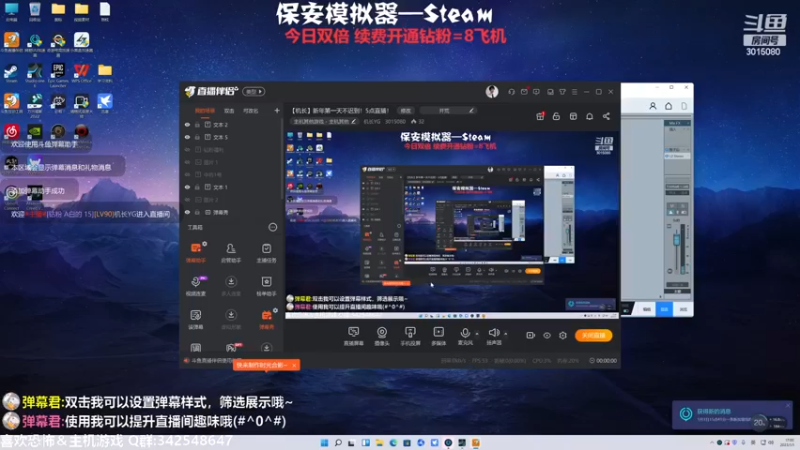Open the dropdown field right of 修改 button
This screenshot has width=800, height=450.
point(449,110)
